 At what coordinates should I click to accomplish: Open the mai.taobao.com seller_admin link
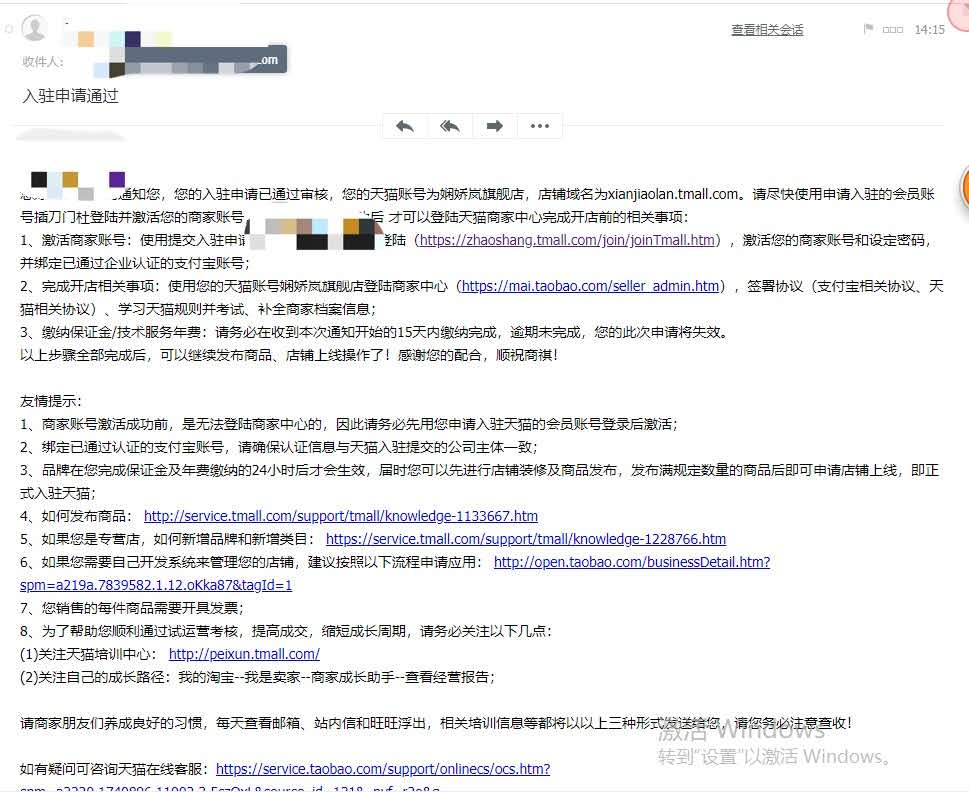point(591,286)
